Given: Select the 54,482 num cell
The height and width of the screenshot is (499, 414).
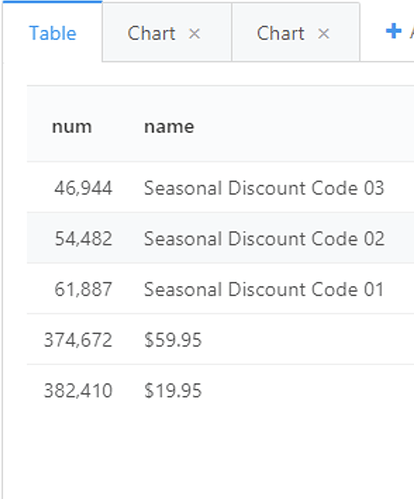Looking at the screenshot, I should pyautogui.click(x=83, y=239).
